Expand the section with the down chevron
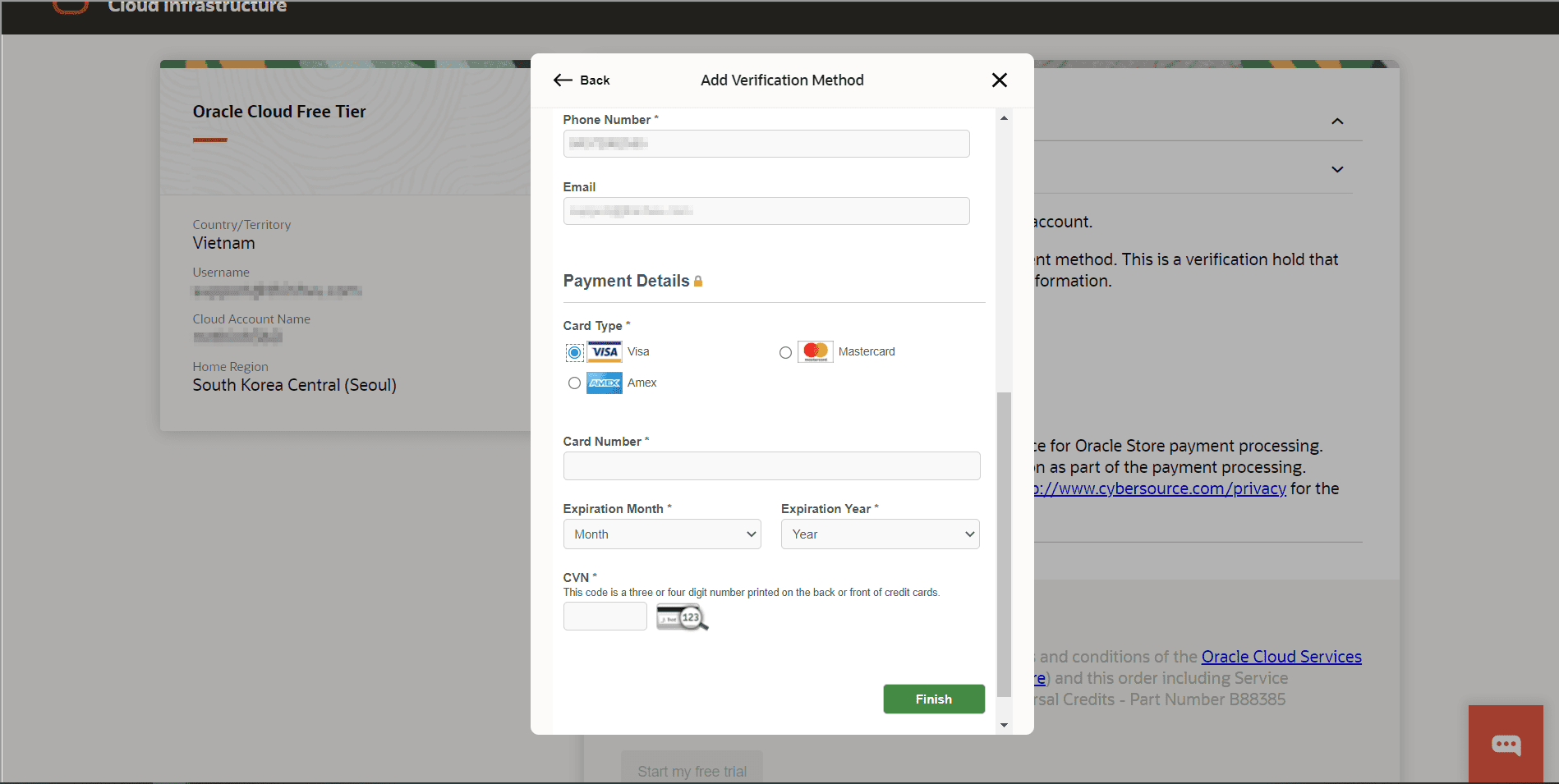The image size is (1559, 784). tap(1337, 169)
